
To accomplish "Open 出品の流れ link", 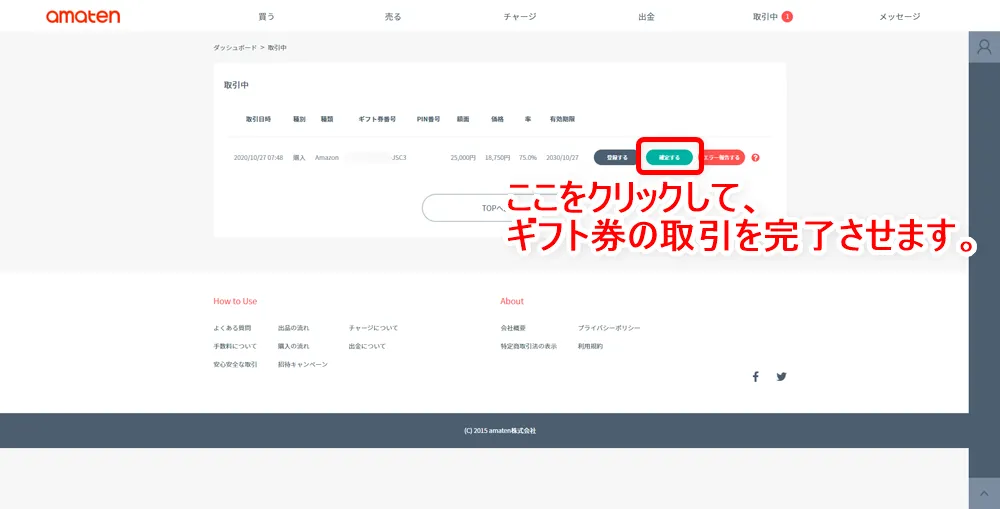I will (293, 328).
